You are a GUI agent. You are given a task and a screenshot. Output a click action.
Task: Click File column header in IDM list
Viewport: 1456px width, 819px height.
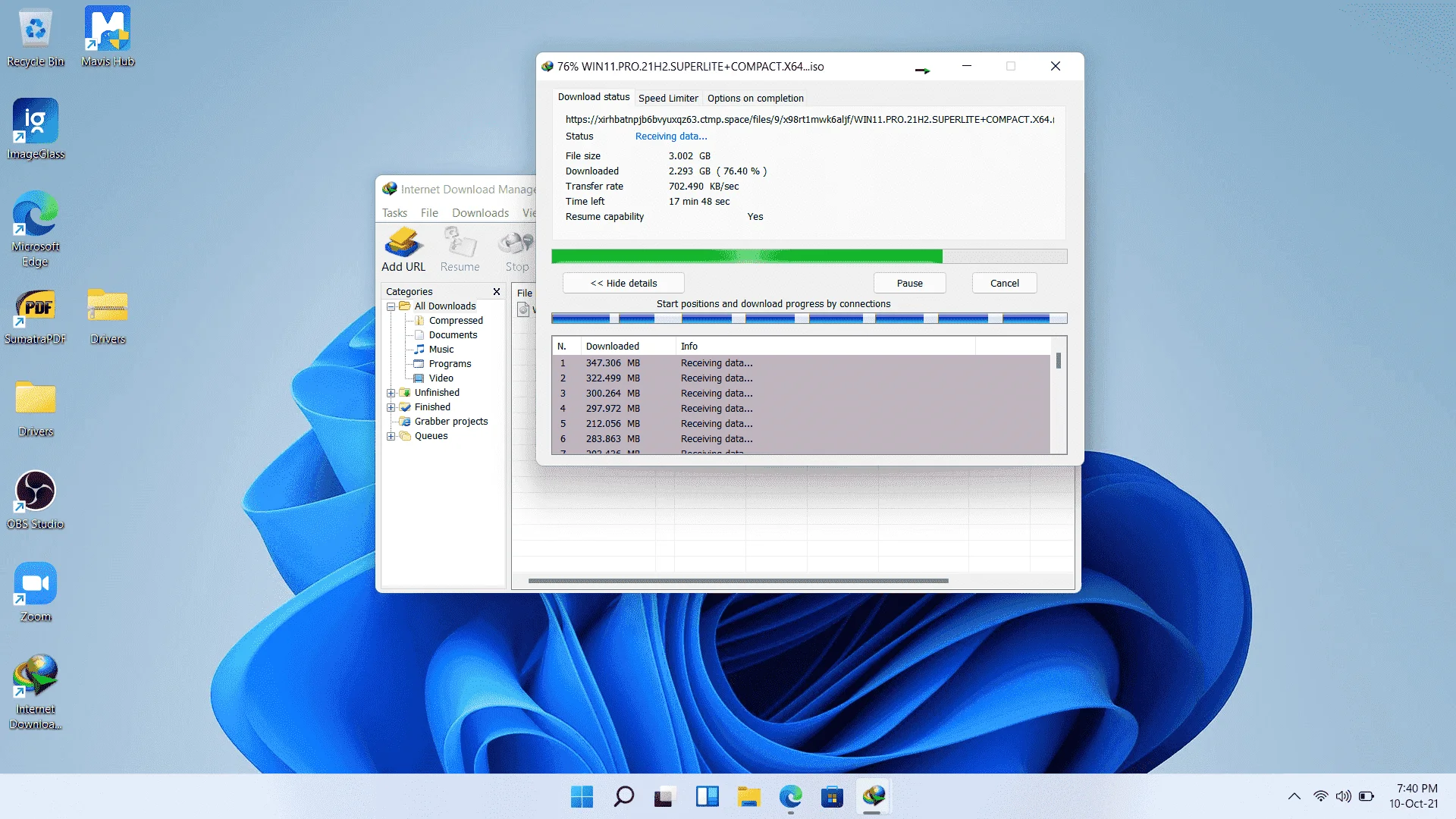point(525,293)
